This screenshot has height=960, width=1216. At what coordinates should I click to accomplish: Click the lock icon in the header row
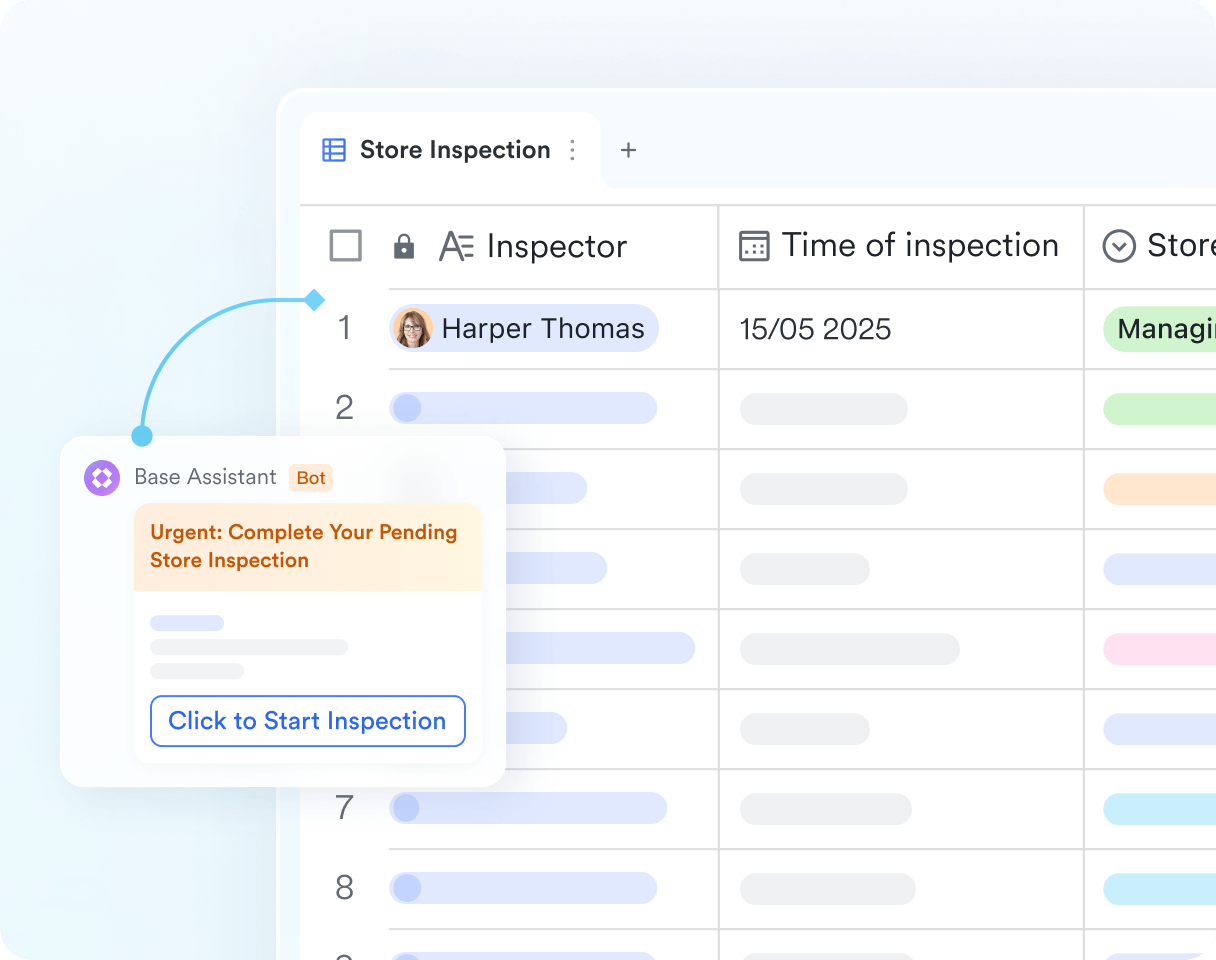[404, 247]
